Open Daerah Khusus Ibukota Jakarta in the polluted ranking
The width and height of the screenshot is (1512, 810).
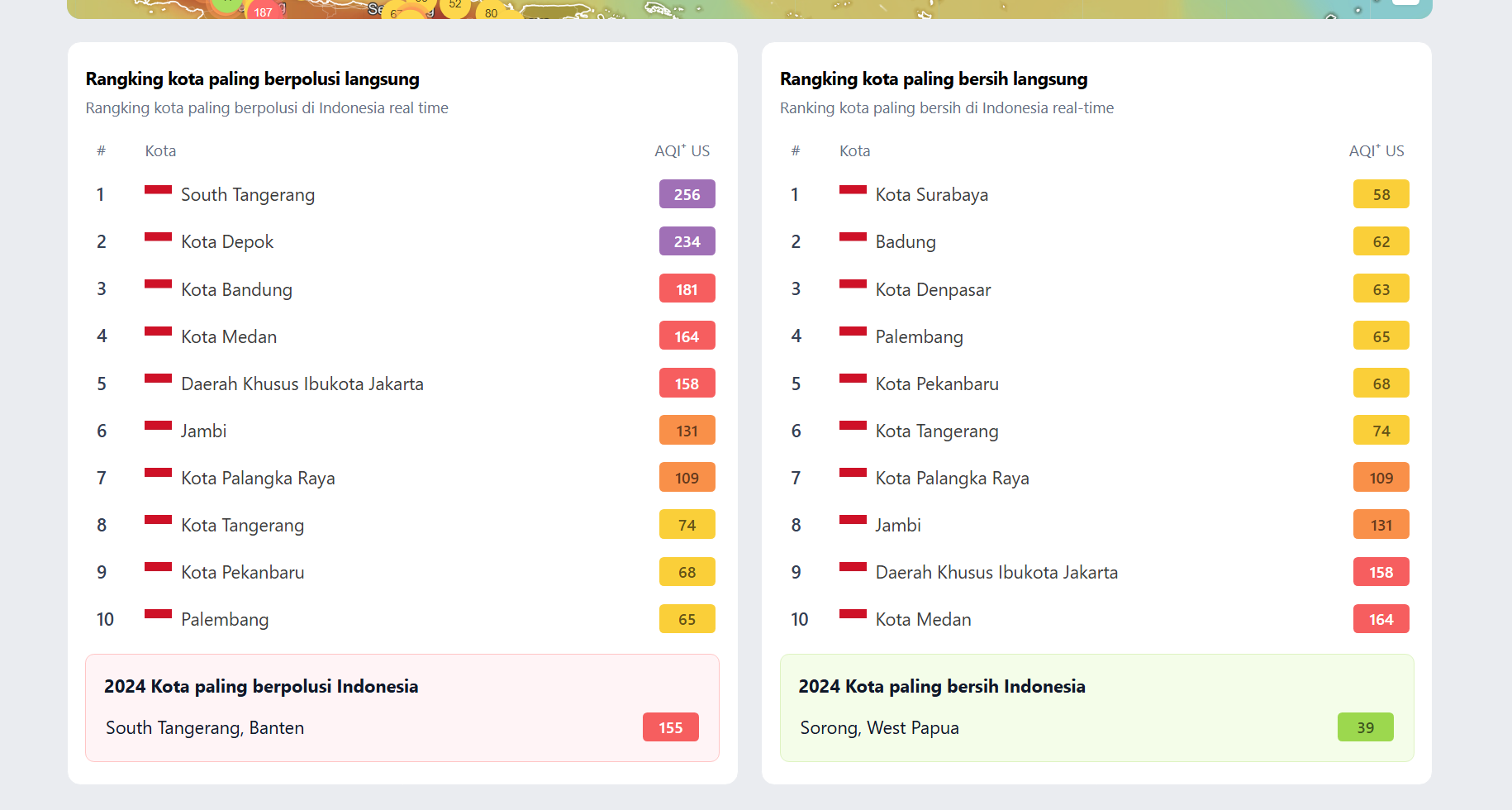[x=302, y=384]
